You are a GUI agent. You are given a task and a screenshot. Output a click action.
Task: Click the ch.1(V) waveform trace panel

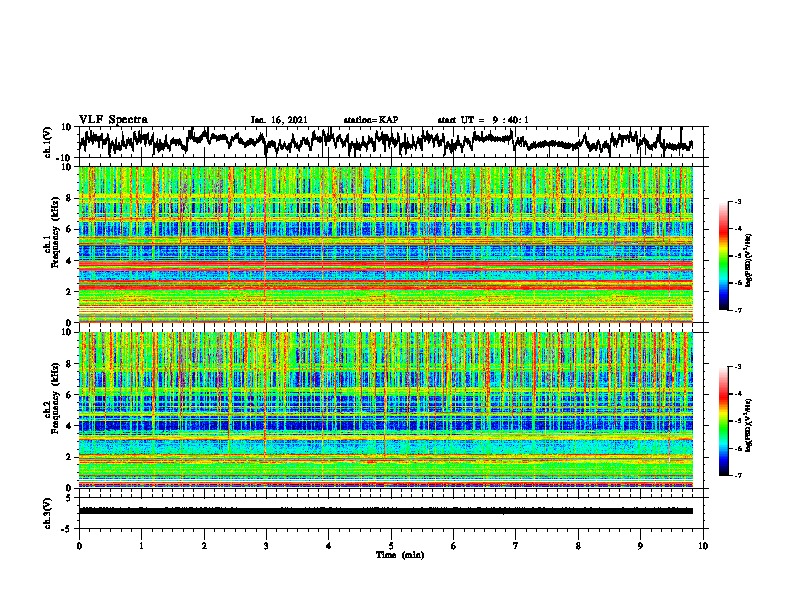[393, 142]
